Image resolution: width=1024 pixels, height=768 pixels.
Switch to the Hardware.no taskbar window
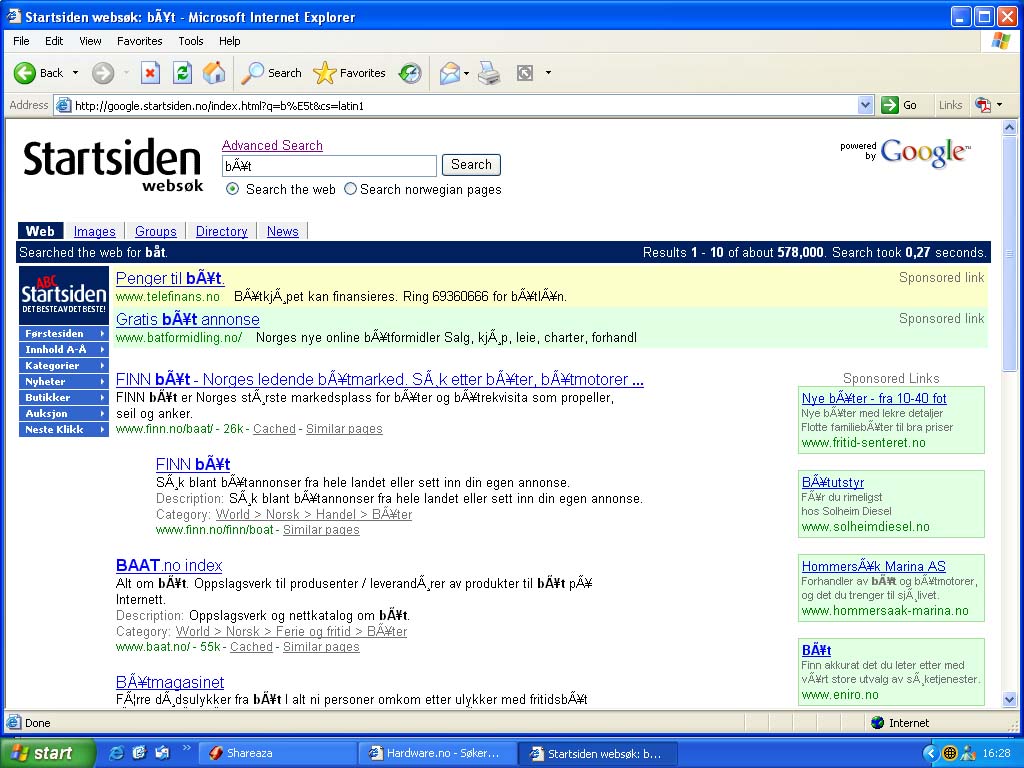pos(437,753)
